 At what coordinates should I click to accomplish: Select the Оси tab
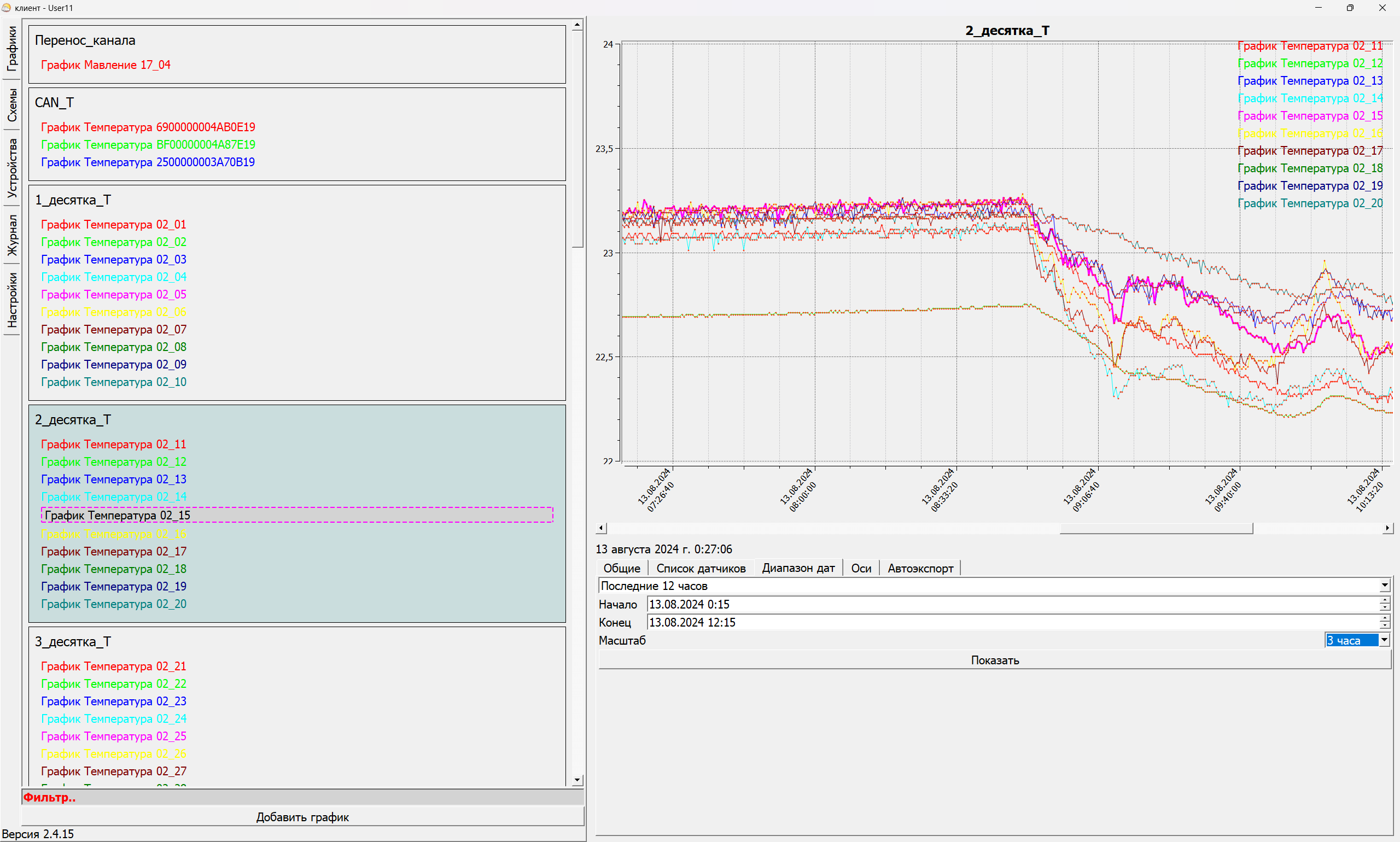[861, 568]
